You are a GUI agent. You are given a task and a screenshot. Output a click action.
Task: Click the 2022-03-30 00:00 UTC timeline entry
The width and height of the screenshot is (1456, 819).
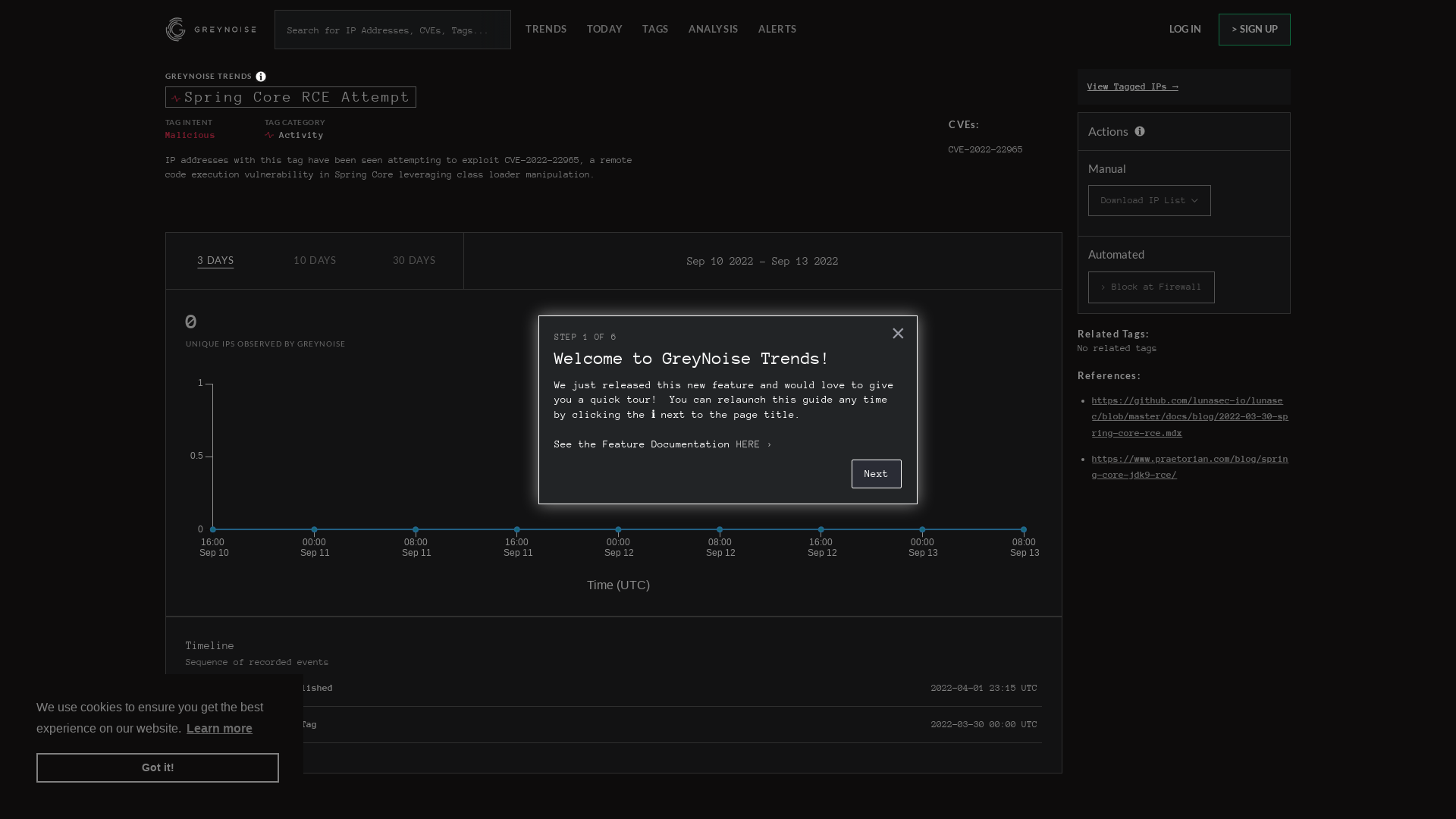click(x=984, y=725)
